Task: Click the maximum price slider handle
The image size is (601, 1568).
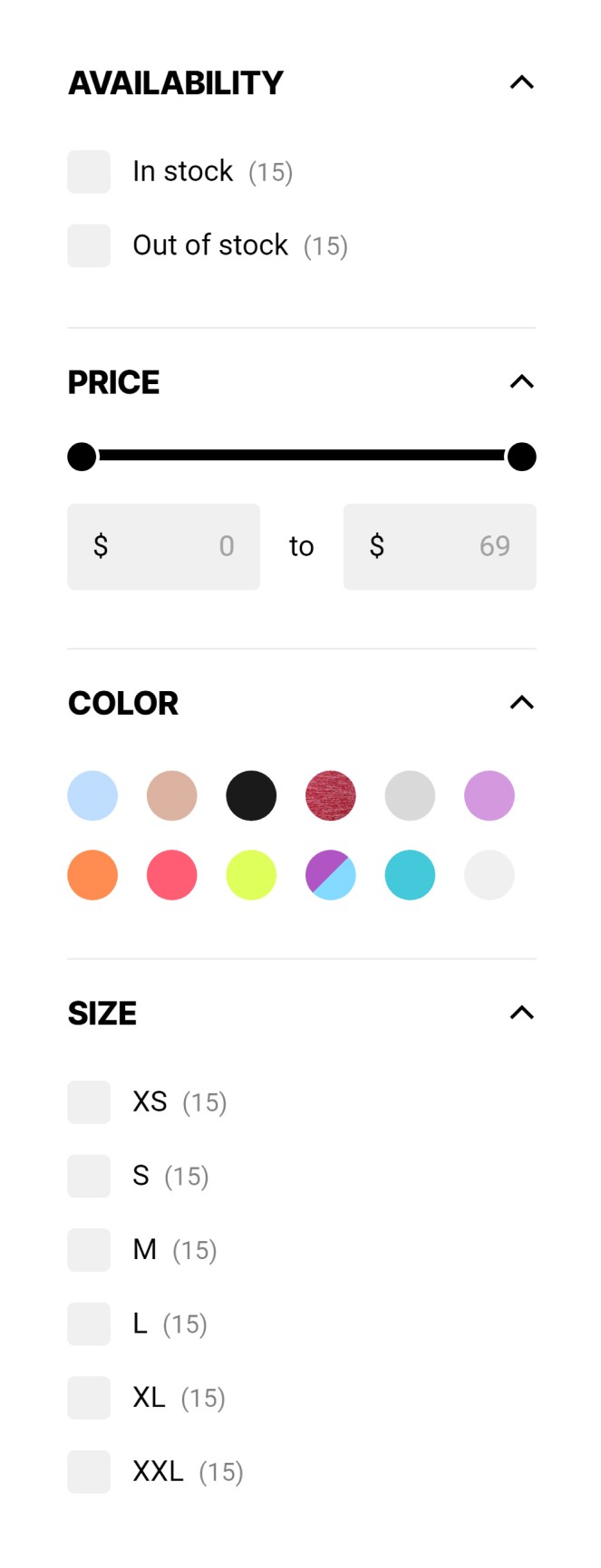Action: click(x=521, y=457)
